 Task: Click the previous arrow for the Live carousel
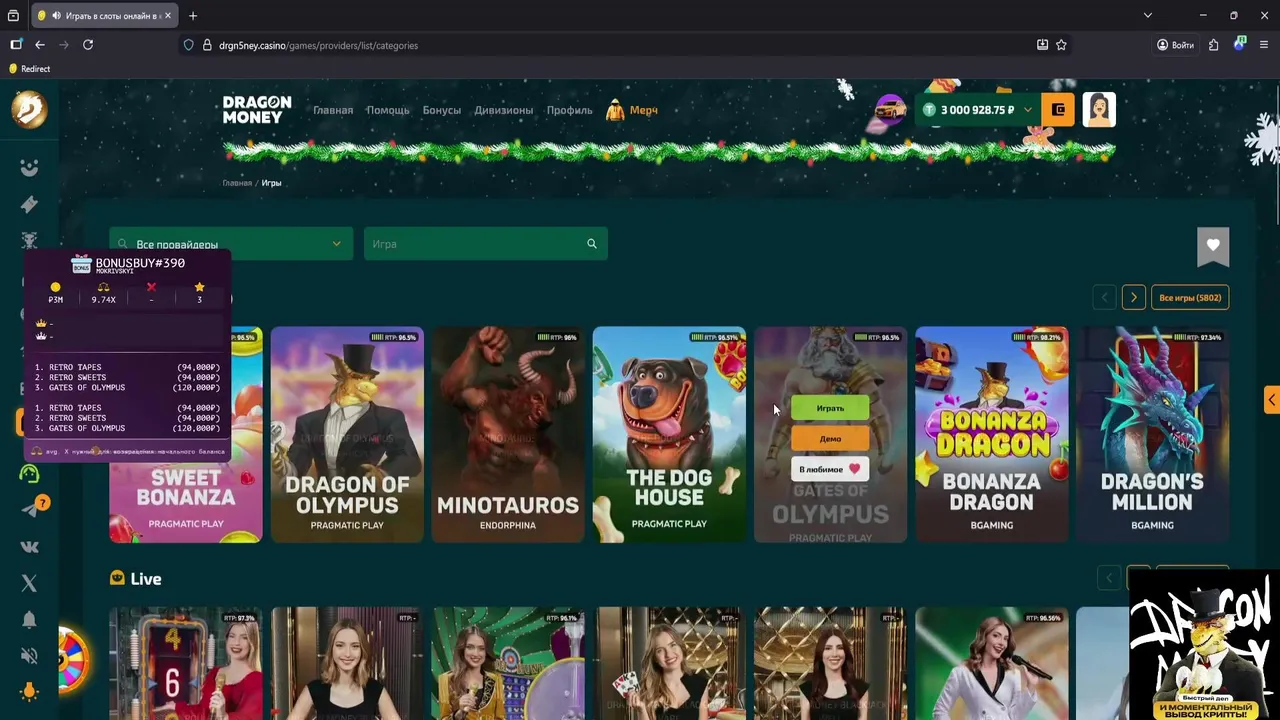[1108, 578]
